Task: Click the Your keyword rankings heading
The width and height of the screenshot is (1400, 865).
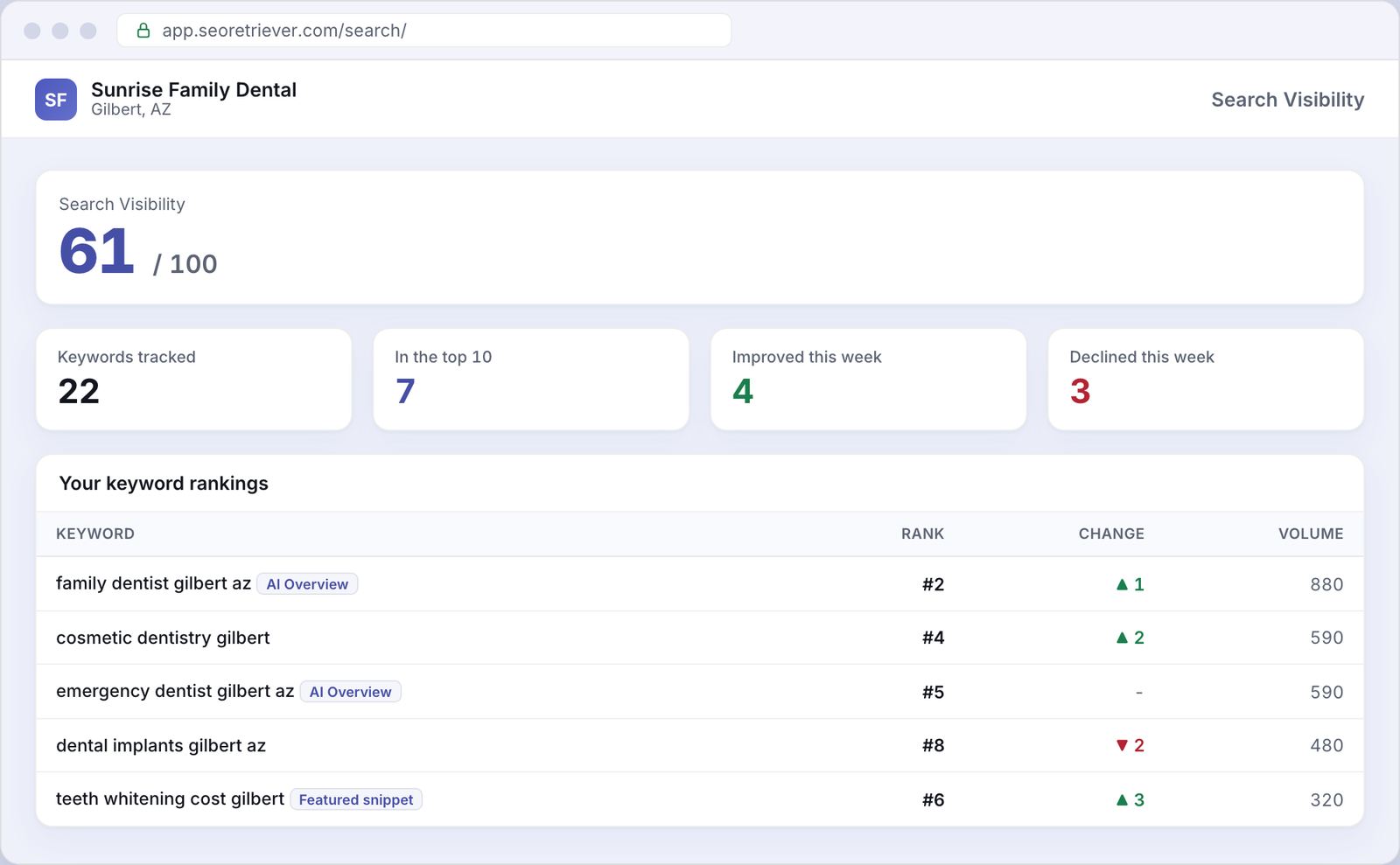Action: point(164,483)
